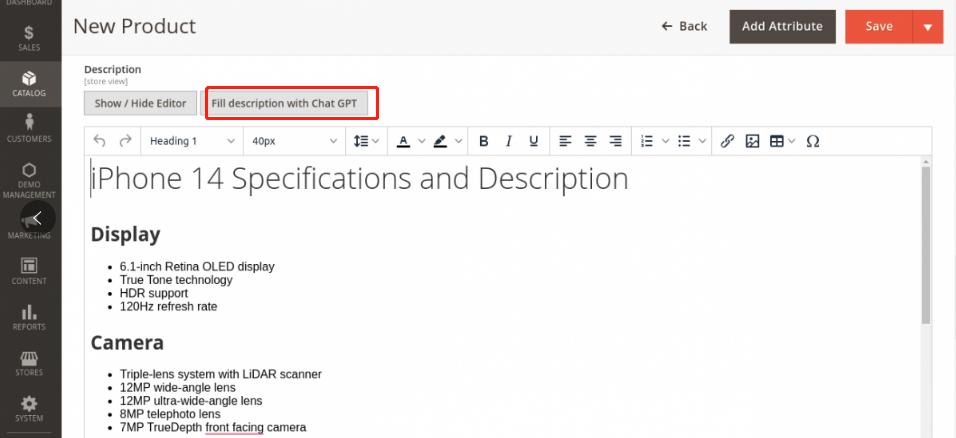Open the Reports menu
The width and height of the screenshot is (956, 438).
pos(29,317)
